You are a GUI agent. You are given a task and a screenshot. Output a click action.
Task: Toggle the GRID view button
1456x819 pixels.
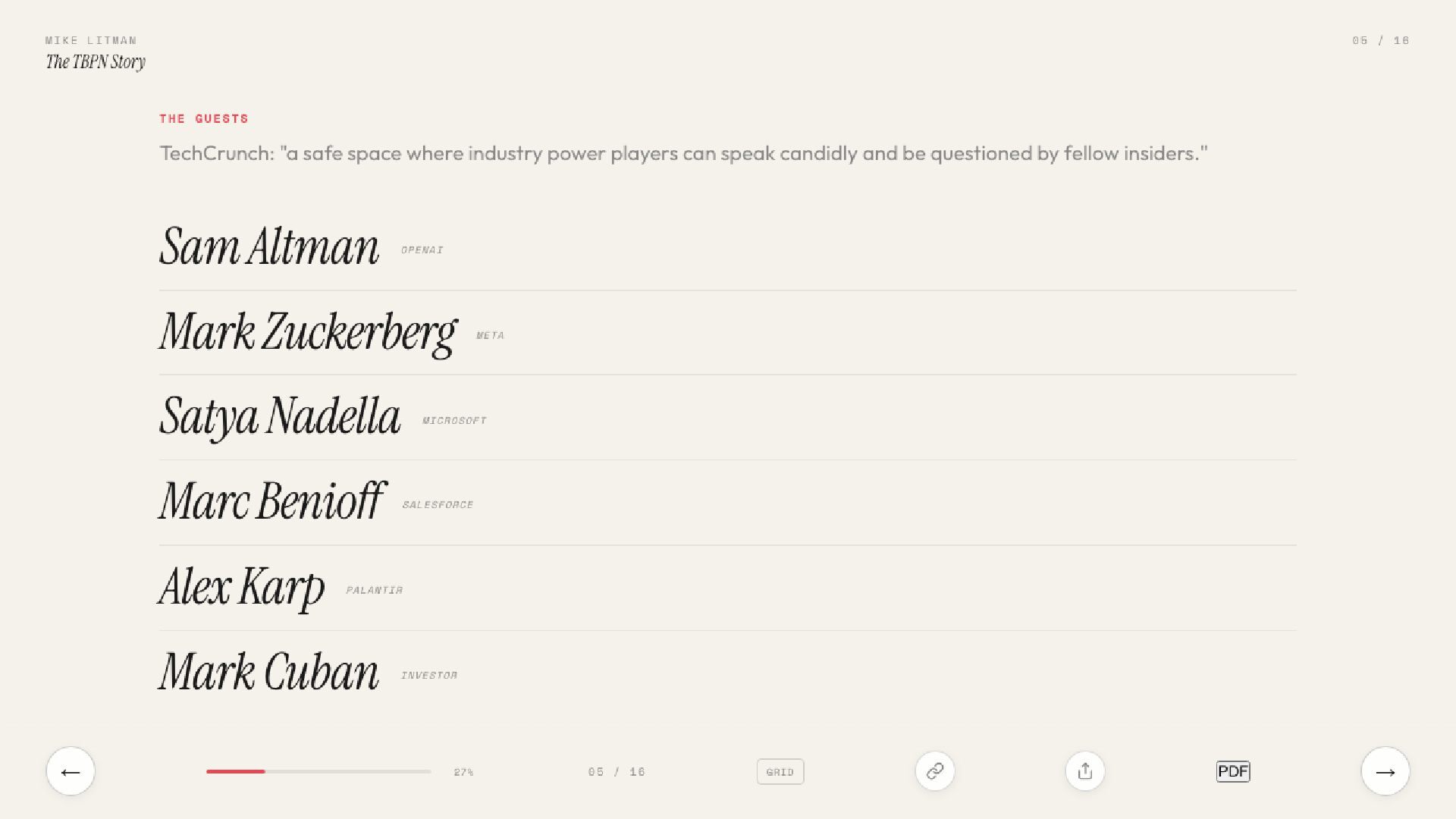pyautogui.click(x=780, y=772)
